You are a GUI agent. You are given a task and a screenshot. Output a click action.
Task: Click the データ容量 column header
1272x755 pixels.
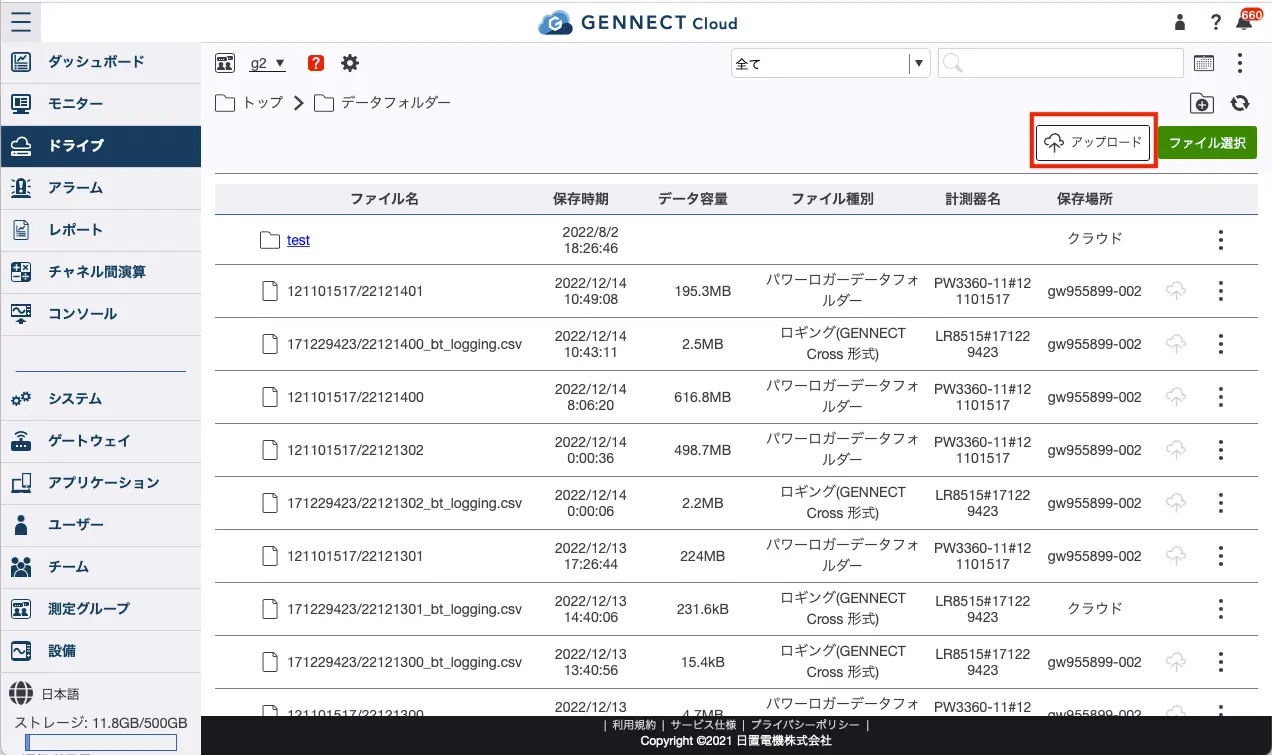click(693, 199)
